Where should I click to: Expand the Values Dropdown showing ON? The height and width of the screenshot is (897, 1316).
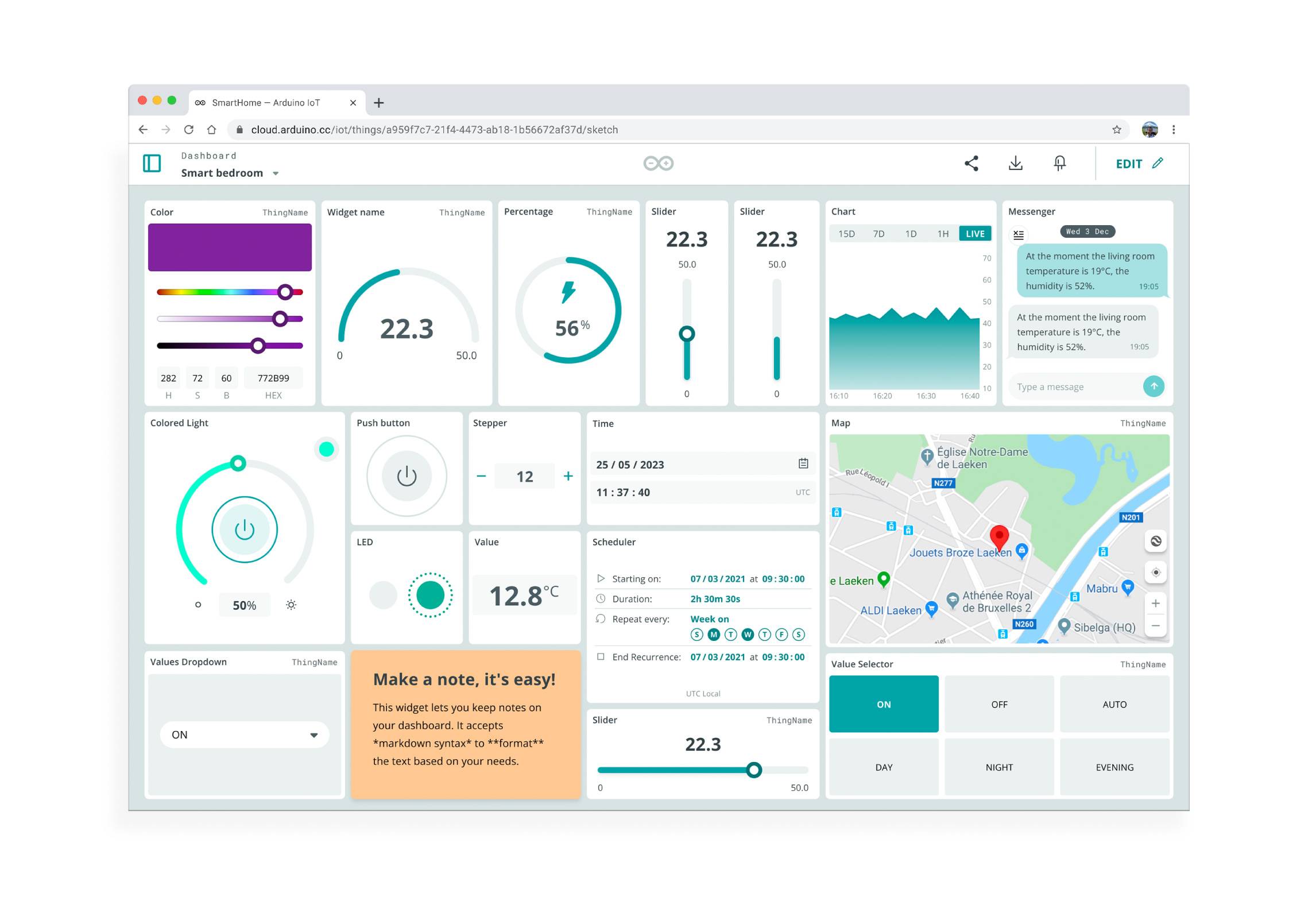[314, 734]
